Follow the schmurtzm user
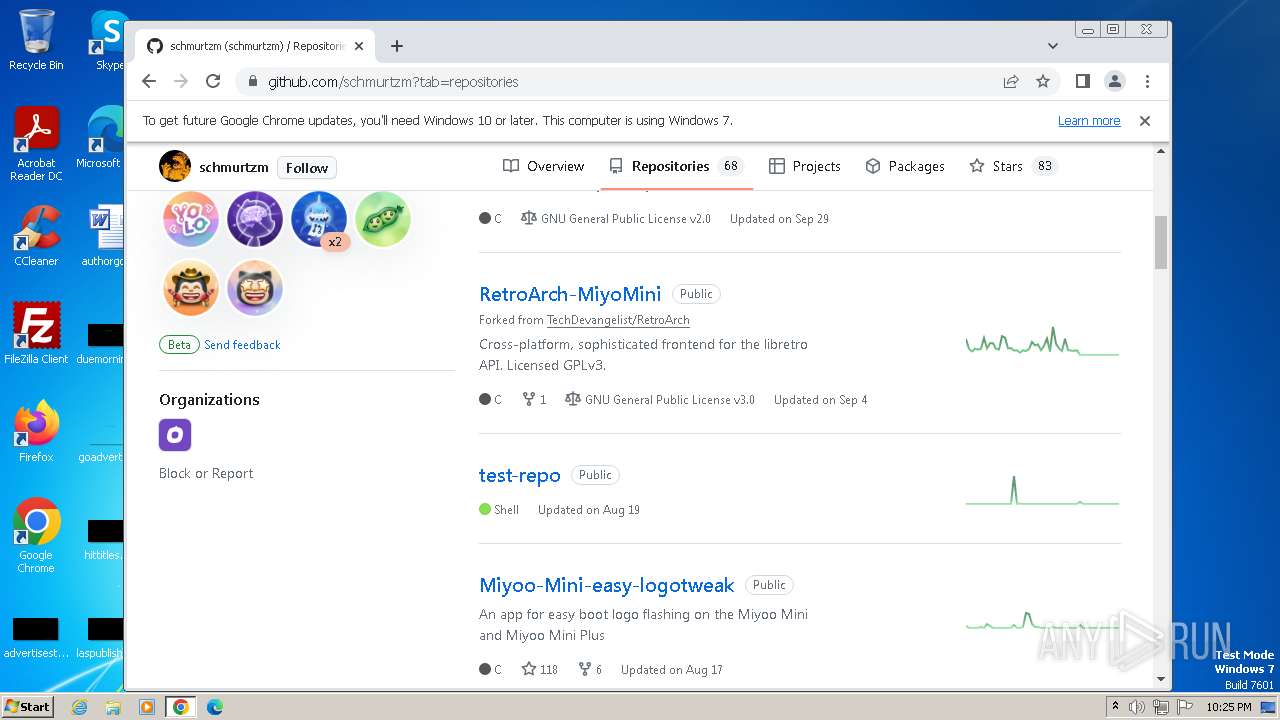This screenshot has height=720, width=1280. click(307, 168)
